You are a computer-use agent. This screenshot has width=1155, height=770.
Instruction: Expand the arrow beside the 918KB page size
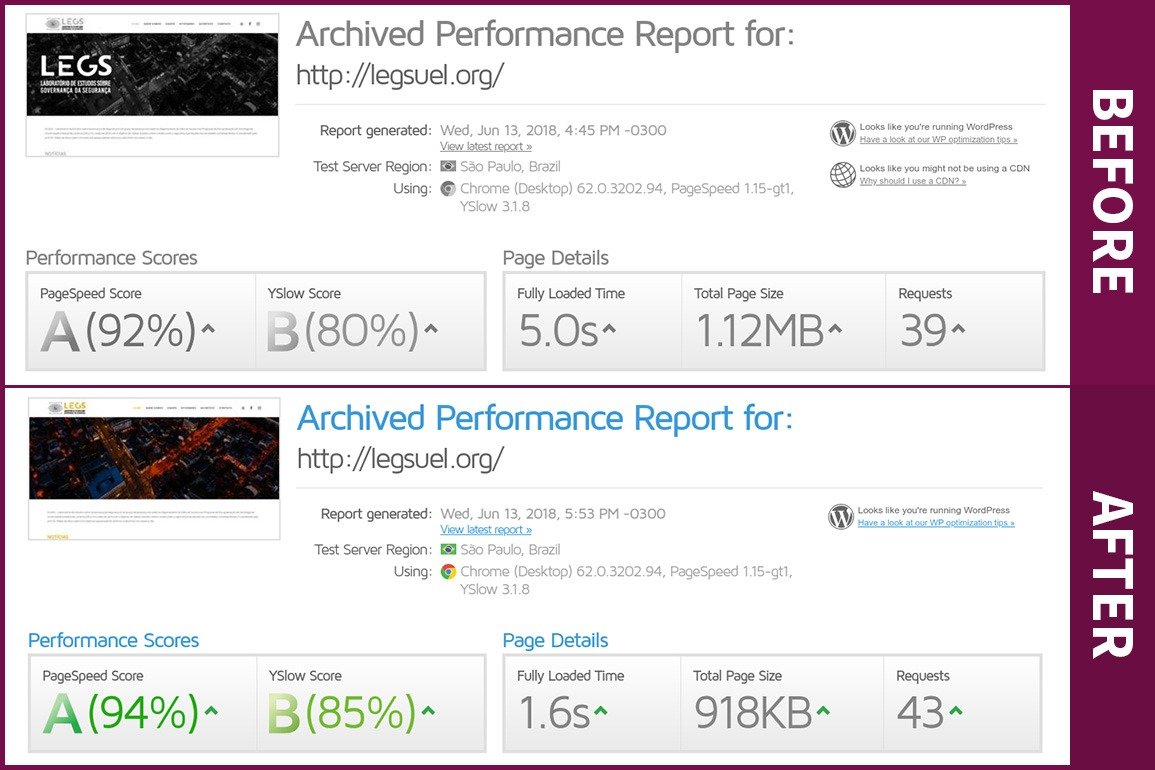822,712
